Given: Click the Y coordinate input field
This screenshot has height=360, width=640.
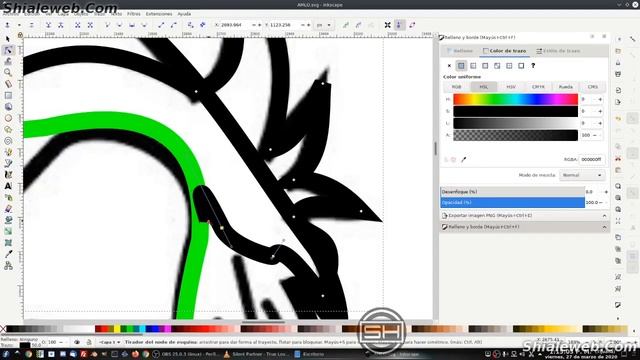Looking at the screenshot, I should coord(284,25).
